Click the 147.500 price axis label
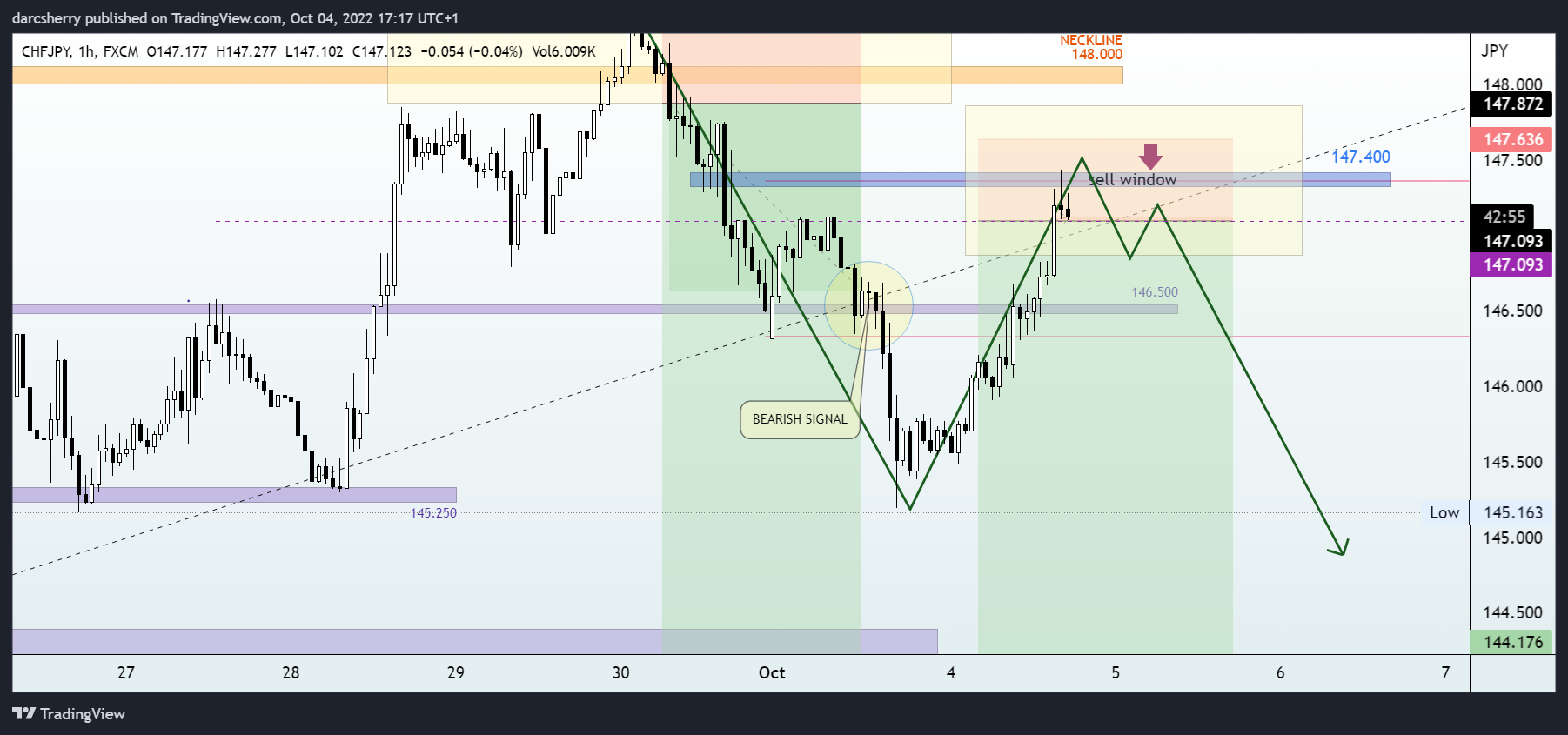Viewport: 1568px width, 735px height. [1512, 160]
